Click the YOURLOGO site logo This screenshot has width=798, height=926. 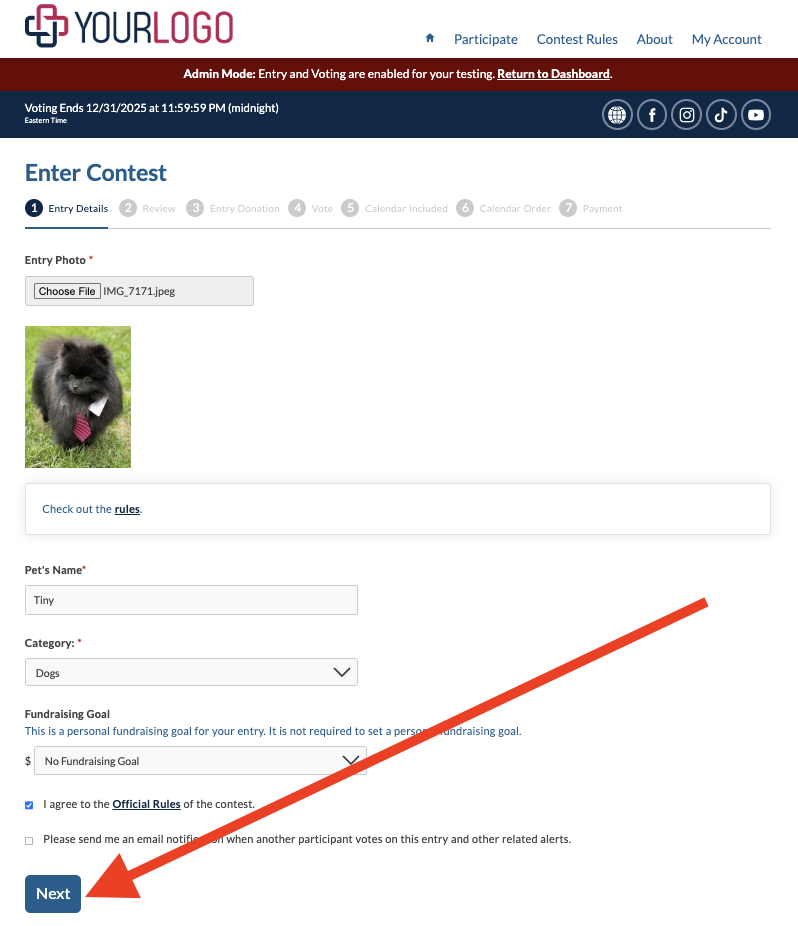pos(129,26)
